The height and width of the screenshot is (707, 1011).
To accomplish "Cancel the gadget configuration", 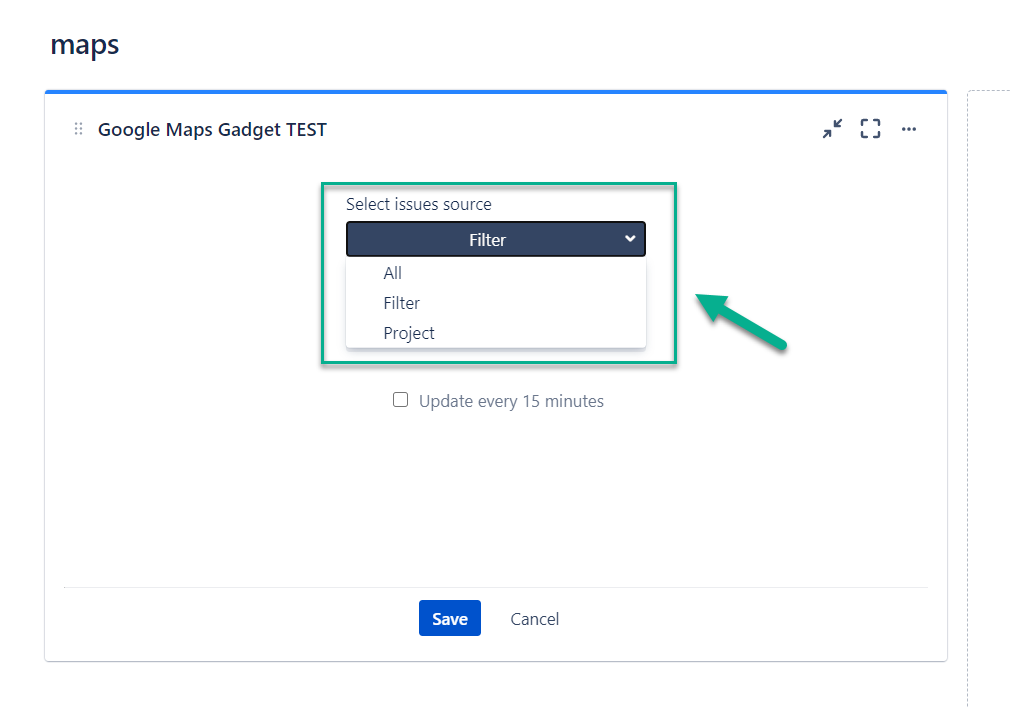I will tap(535, 619).
